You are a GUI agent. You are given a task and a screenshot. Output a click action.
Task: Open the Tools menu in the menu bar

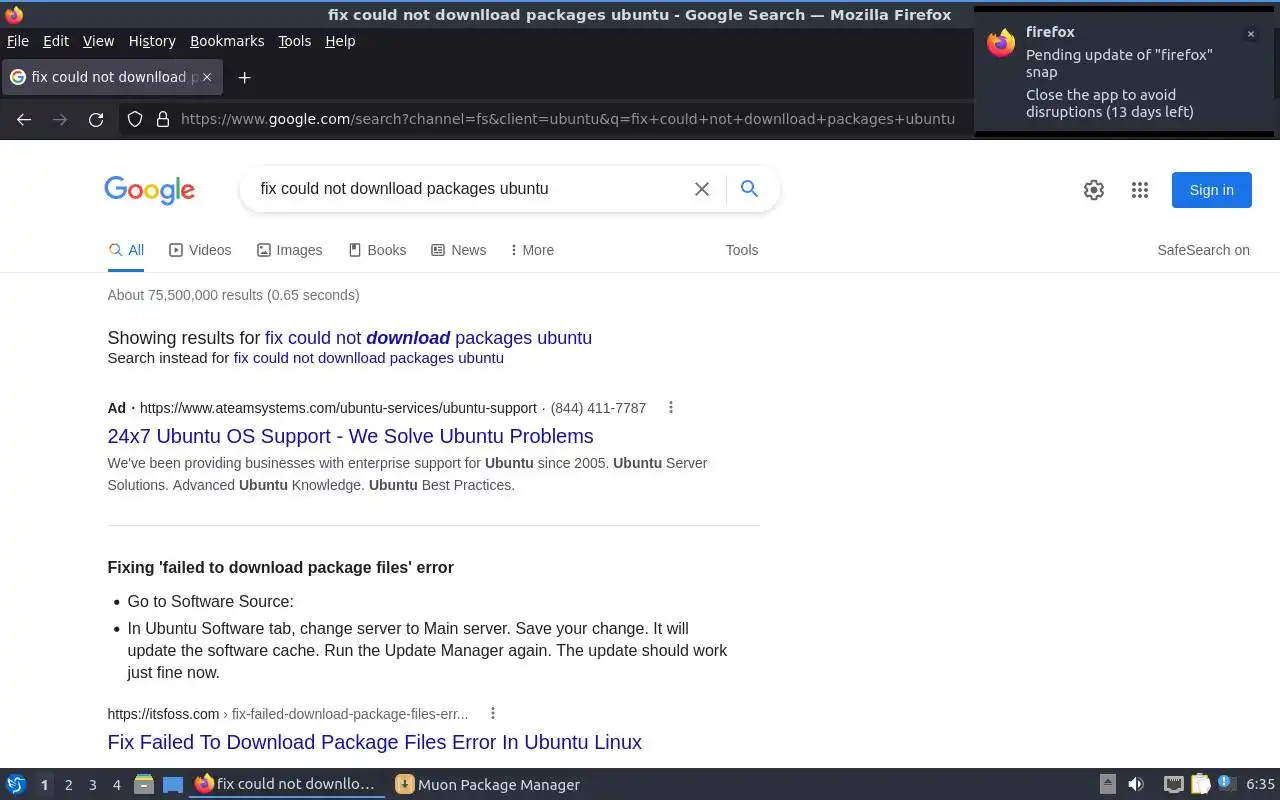295,41
